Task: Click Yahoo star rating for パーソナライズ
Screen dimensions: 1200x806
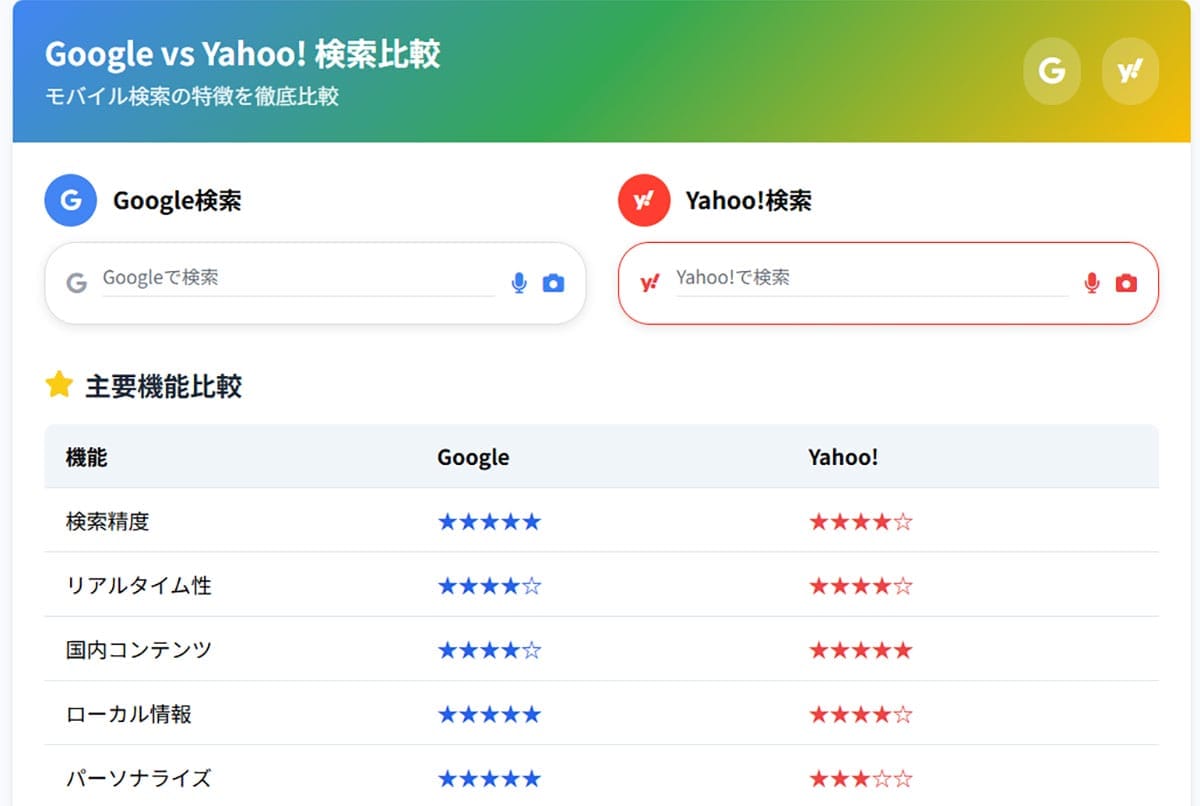Action: (x=861, y=778)
